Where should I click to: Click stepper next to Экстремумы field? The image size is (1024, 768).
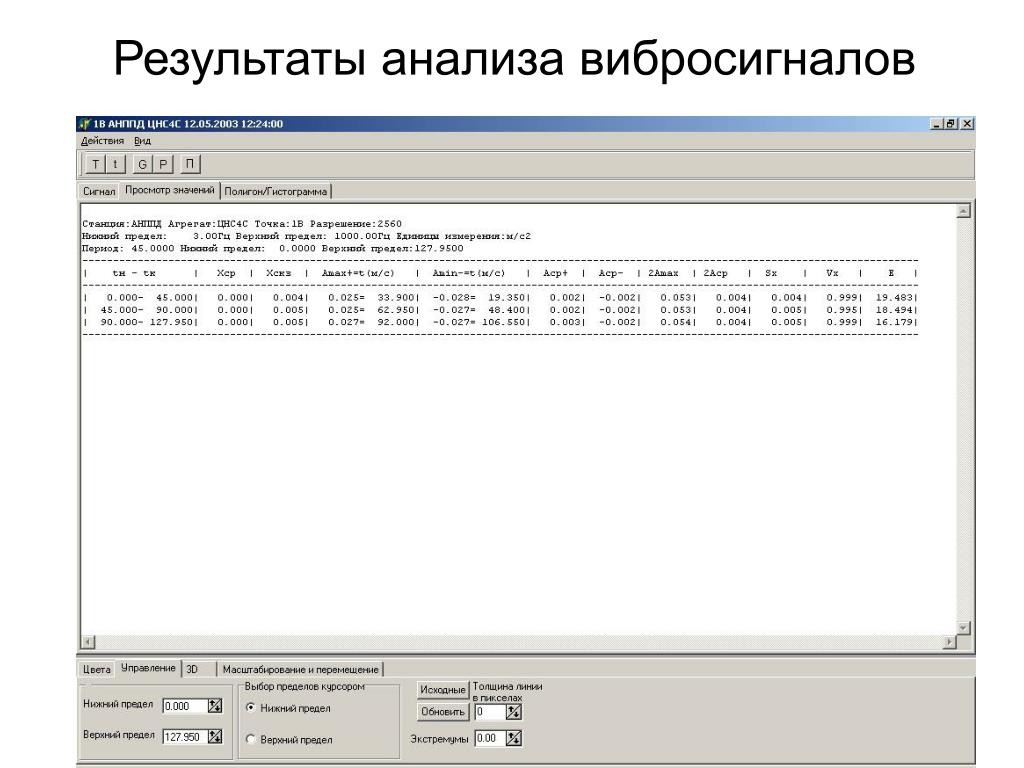[514, 738]
